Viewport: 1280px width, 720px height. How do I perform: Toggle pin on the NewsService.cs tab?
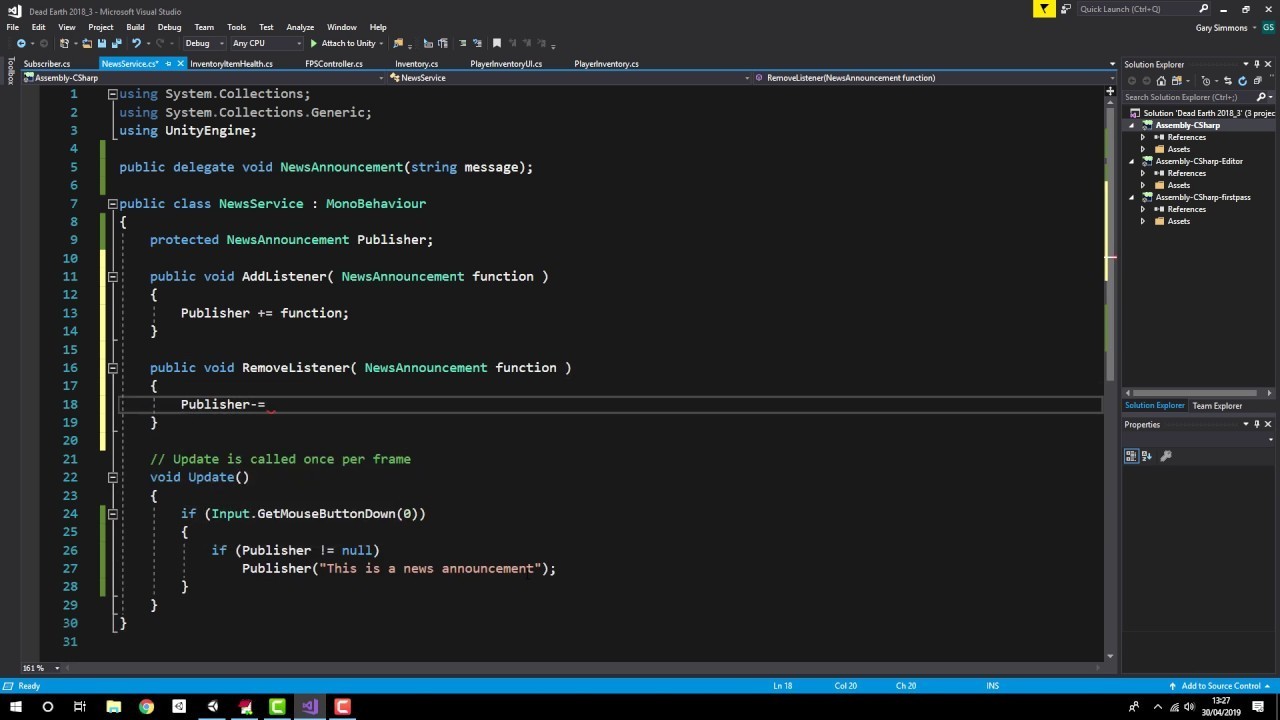point(168,64)
